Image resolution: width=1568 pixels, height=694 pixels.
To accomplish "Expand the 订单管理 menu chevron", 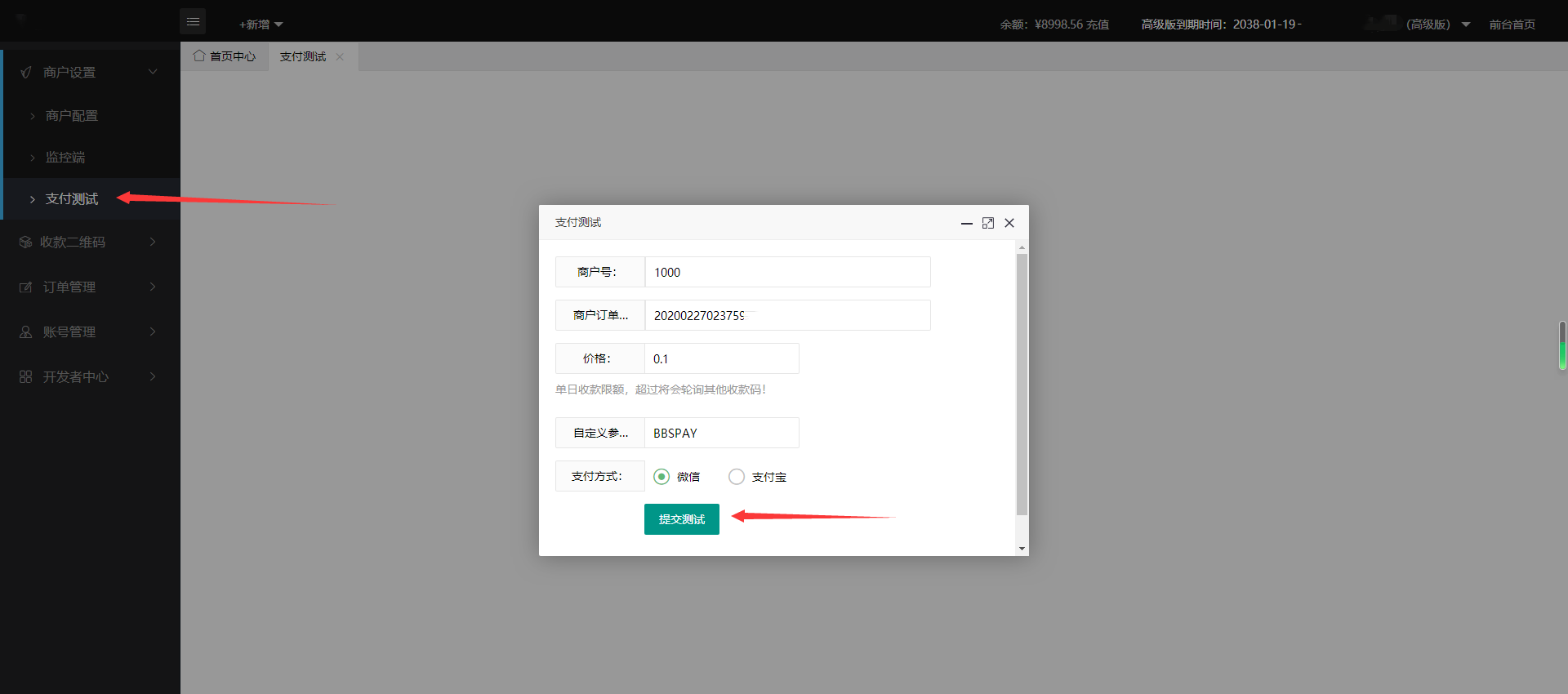I will pyautogui.click(x=153, y=287).
